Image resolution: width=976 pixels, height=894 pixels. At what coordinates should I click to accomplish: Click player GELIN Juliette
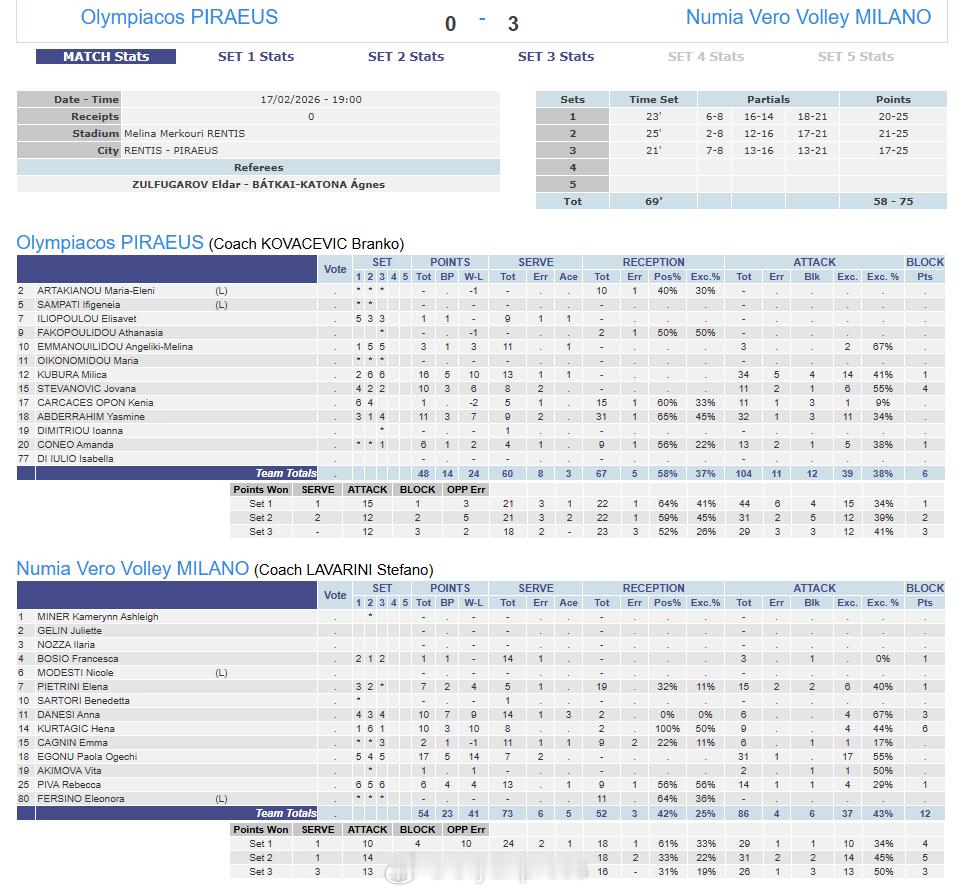[69, 631]
